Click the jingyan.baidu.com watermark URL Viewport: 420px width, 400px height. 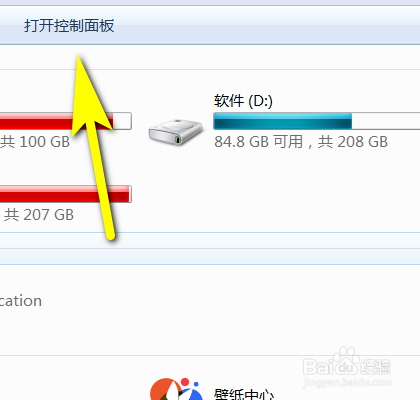click(347, 382)
